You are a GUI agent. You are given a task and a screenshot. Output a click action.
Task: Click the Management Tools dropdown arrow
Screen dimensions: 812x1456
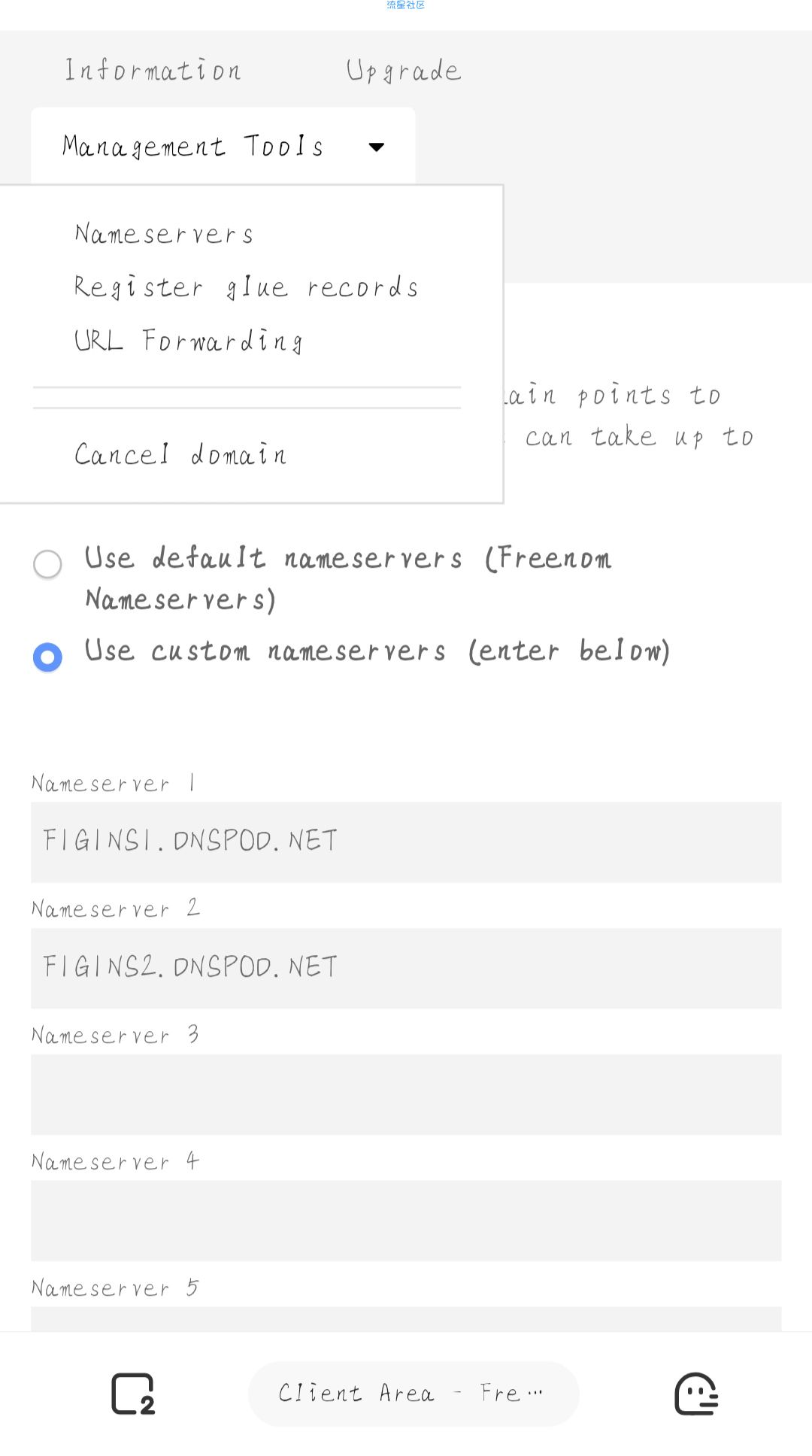point(377,147)
